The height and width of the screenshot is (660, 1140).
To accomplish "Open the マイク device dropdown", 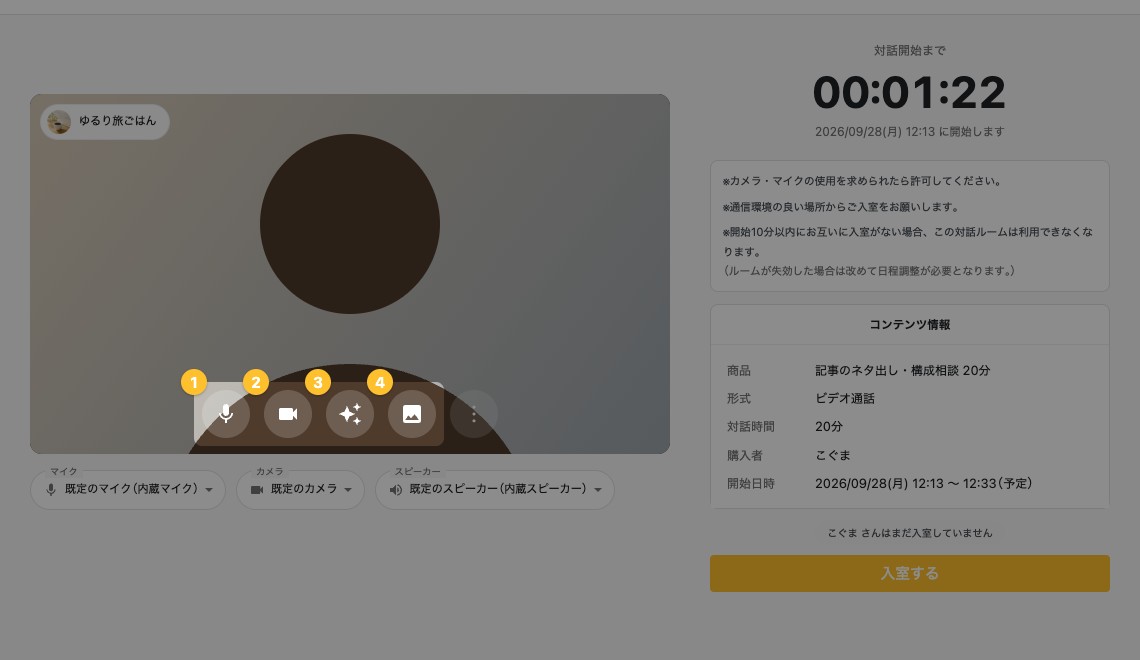I will 128,489.
